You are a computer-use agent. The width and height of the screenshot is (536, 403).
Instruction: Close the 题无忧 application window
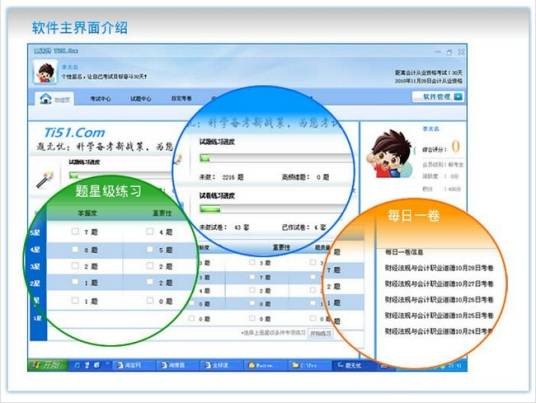click(461, 52)
